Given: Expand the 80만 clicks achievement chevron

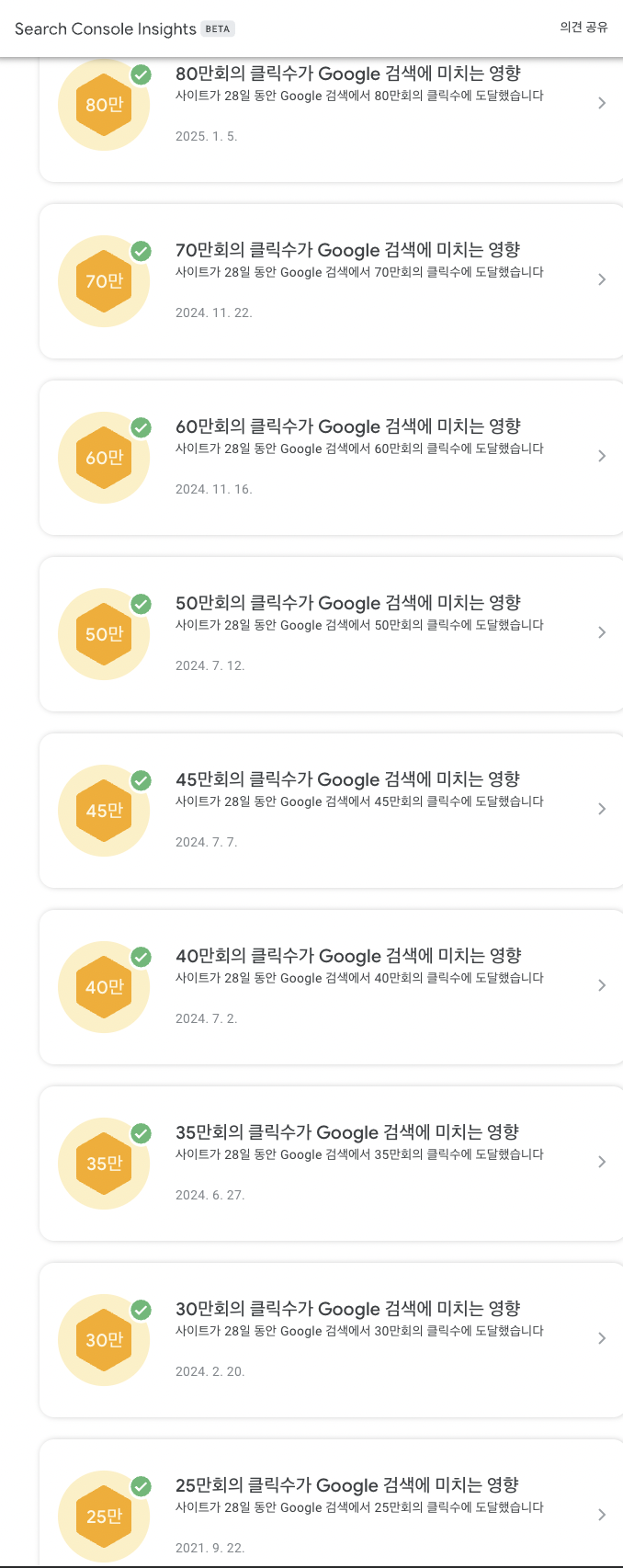Looking at the screenshot, I should coord(602,103).
